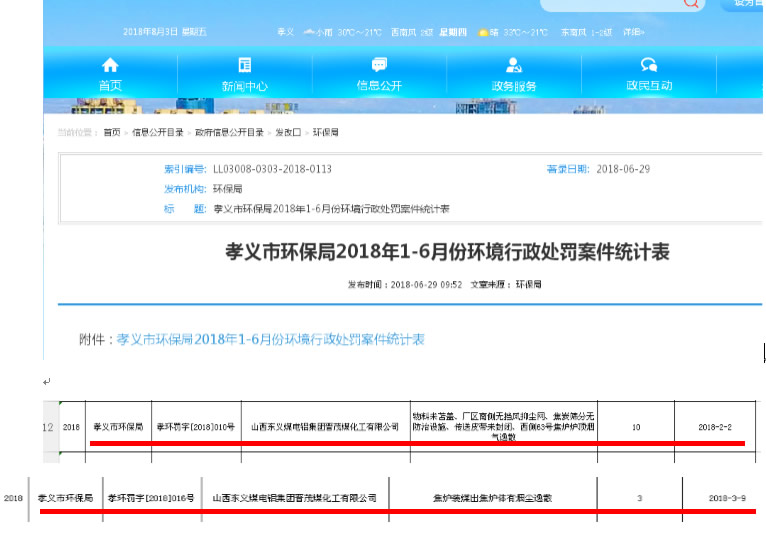Open attachment 孝义市环保局2018年1-6月份环境行政处罚案件统计表
The height and width of the screenshot is (540, 766).
[270, 339]
